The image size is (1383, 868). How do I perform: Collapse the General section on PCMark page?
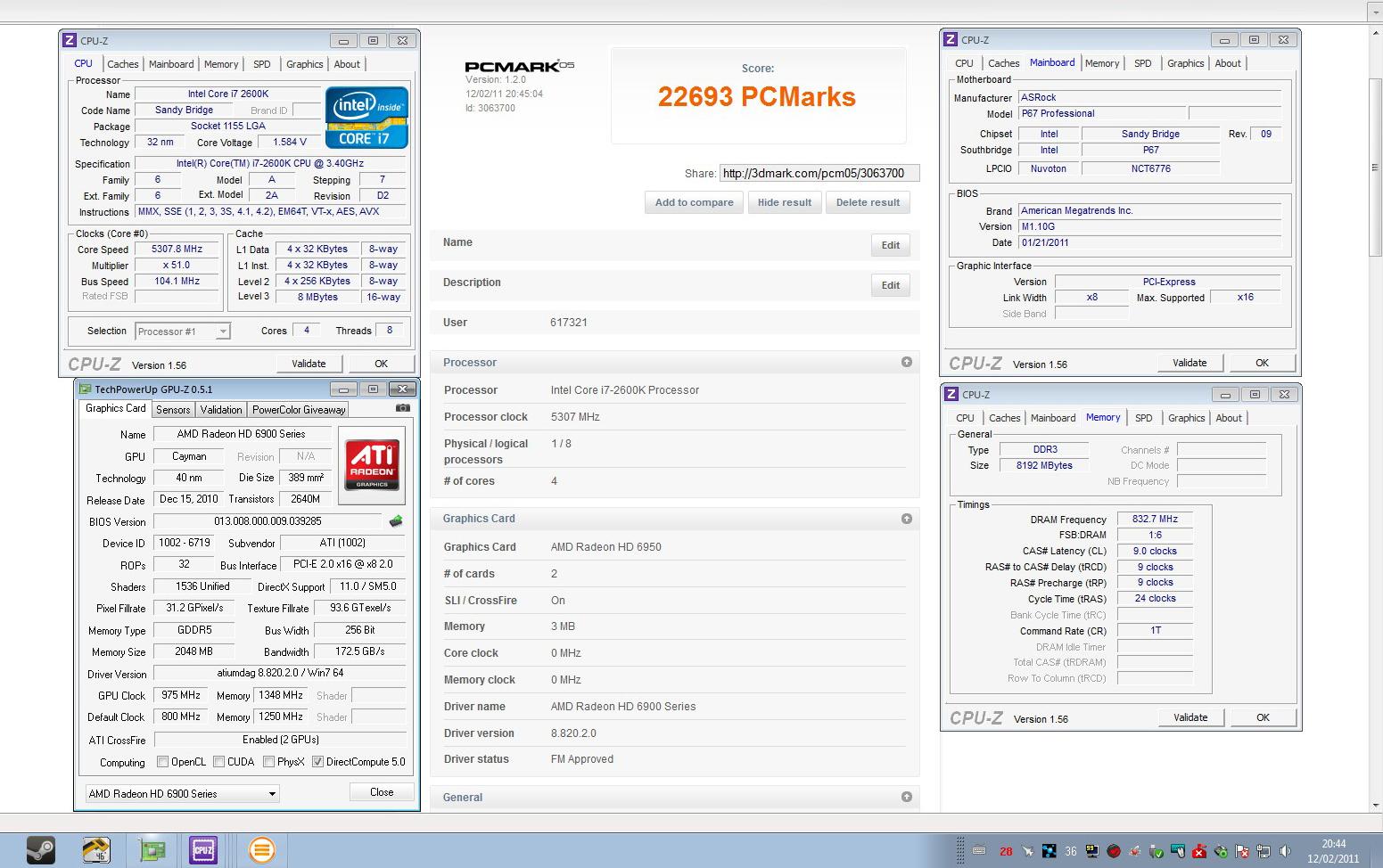[x=907, y=797]
